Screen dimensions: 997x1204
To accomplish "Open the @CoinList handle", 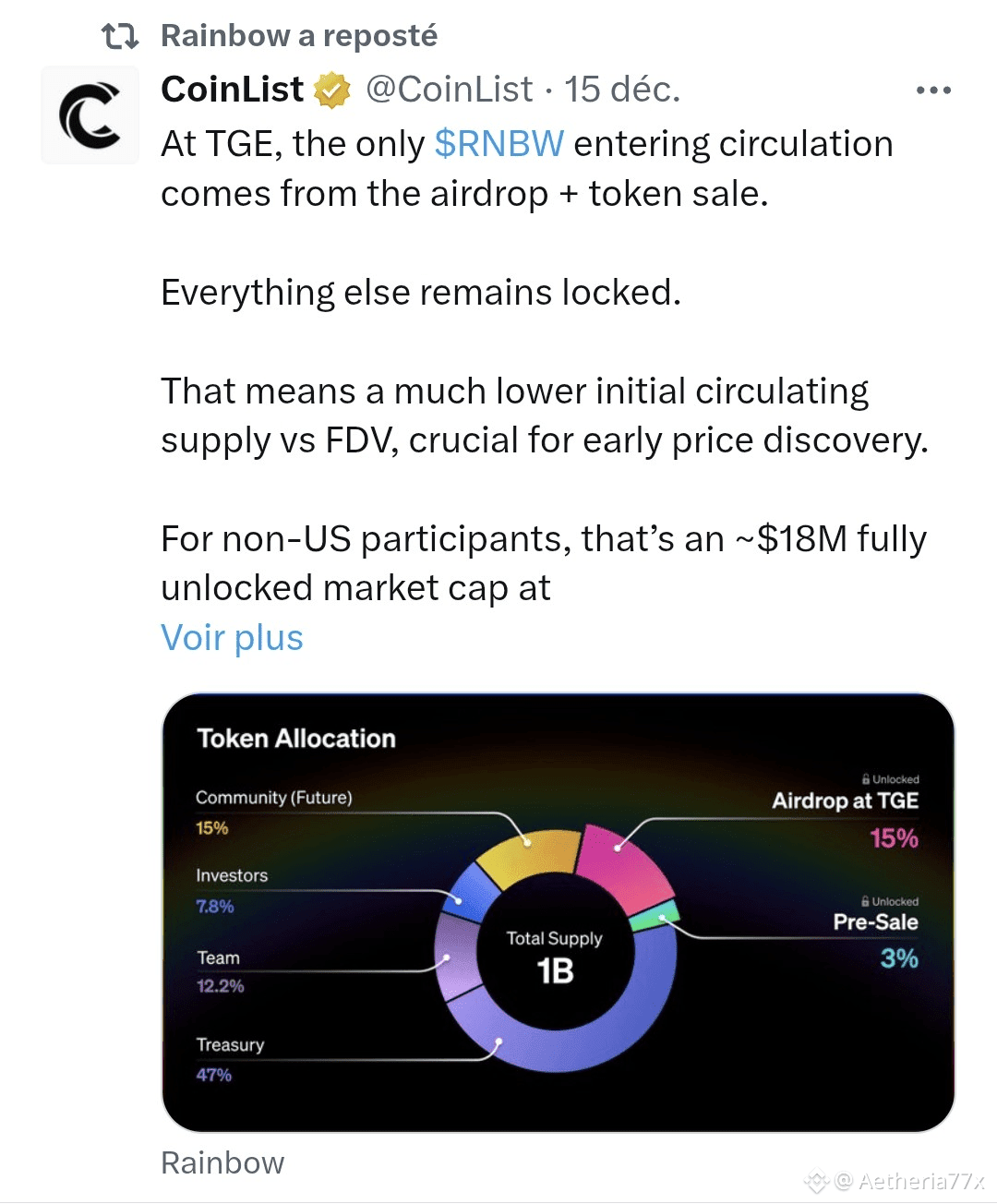I will point(450,90).
